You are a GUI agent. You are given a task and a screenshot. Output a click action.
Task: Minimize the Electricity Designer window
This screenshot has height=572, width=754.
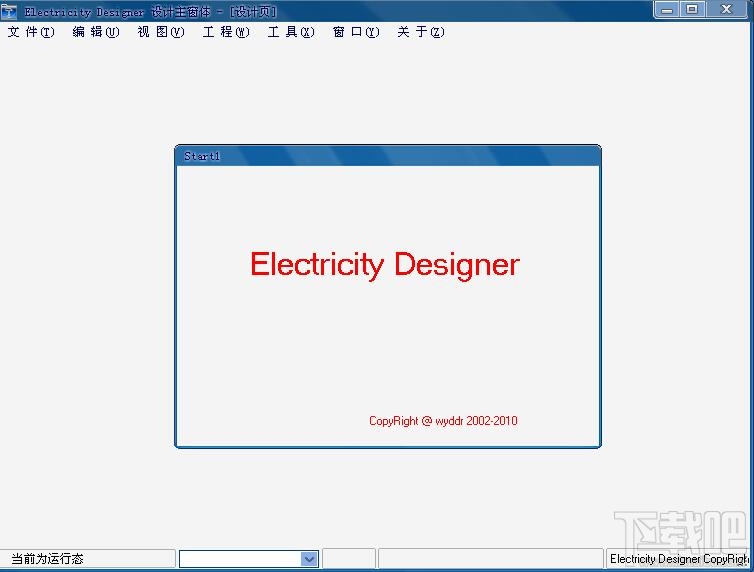(667, 10)
